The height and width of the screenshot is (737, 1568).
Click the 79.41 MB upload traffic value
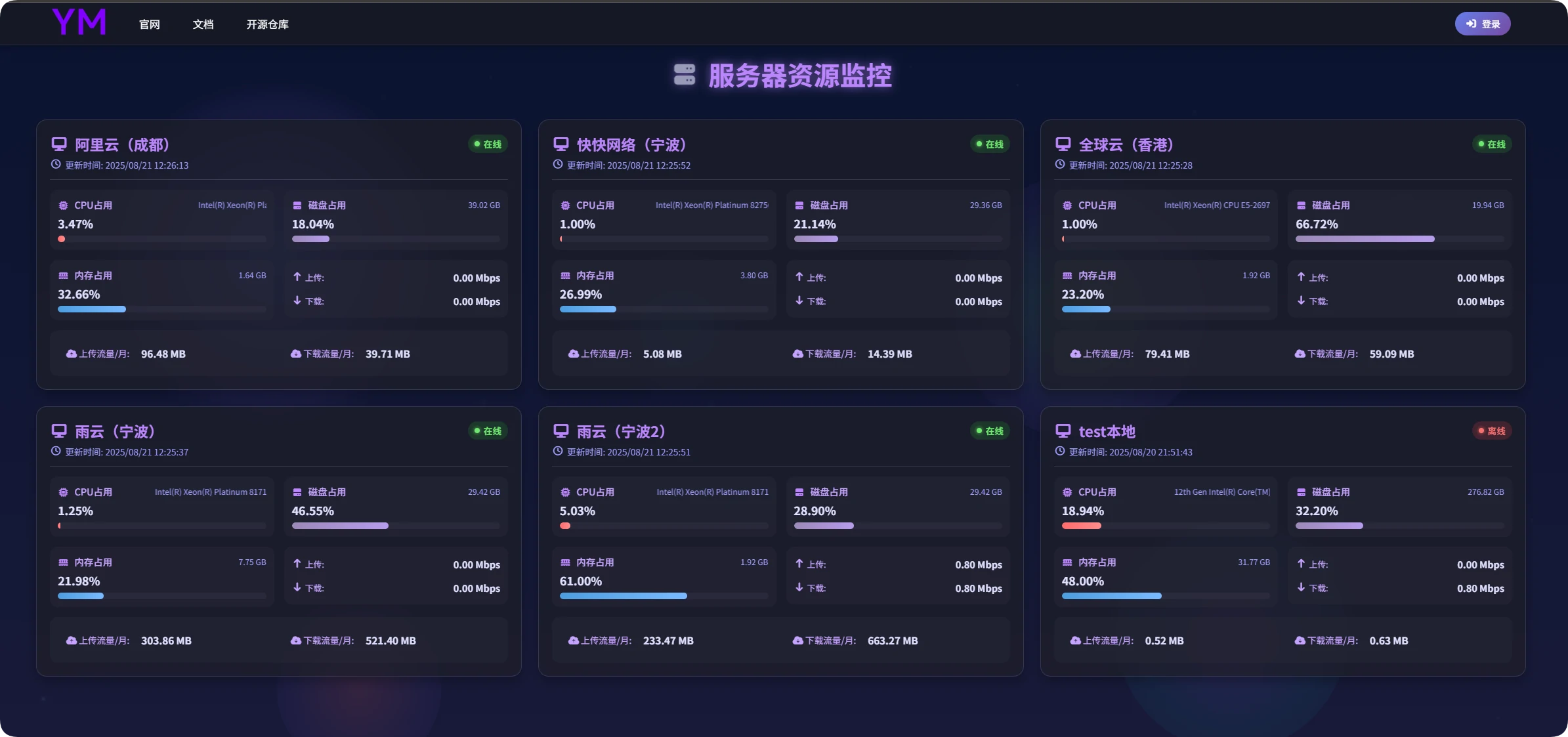[x=1168, y=354]
